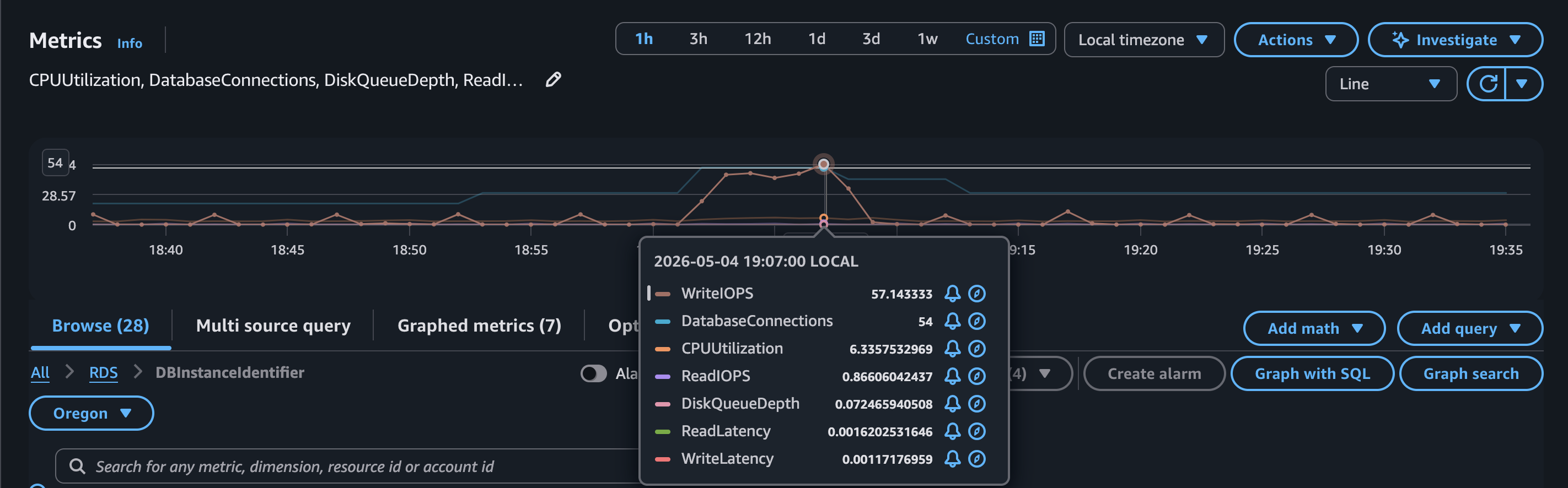Open the Custom time range calendar icon

[1037, 39]
